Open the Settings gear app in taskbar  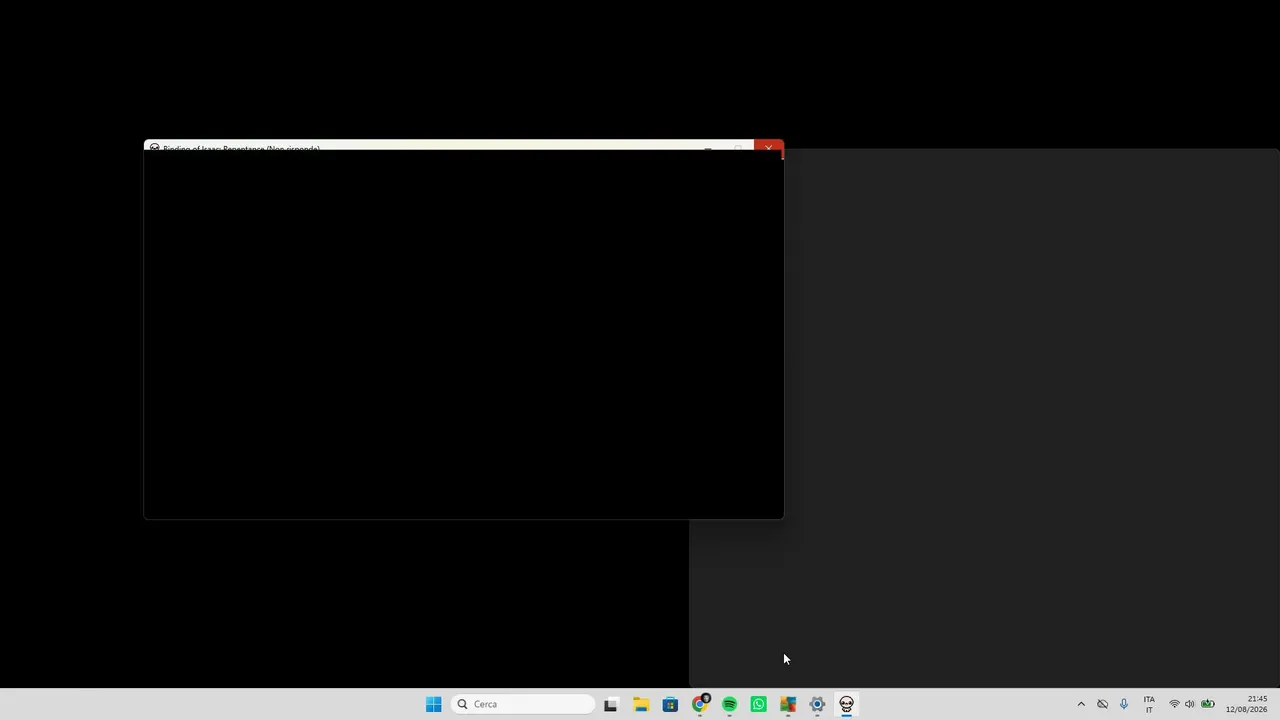[x=817, y=704]
